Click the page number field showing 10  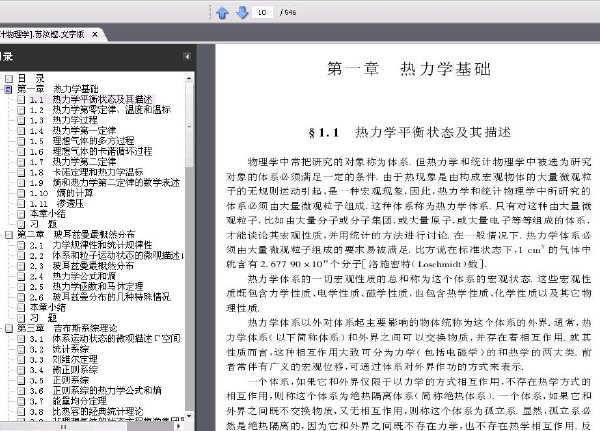(x=262, y=12)
